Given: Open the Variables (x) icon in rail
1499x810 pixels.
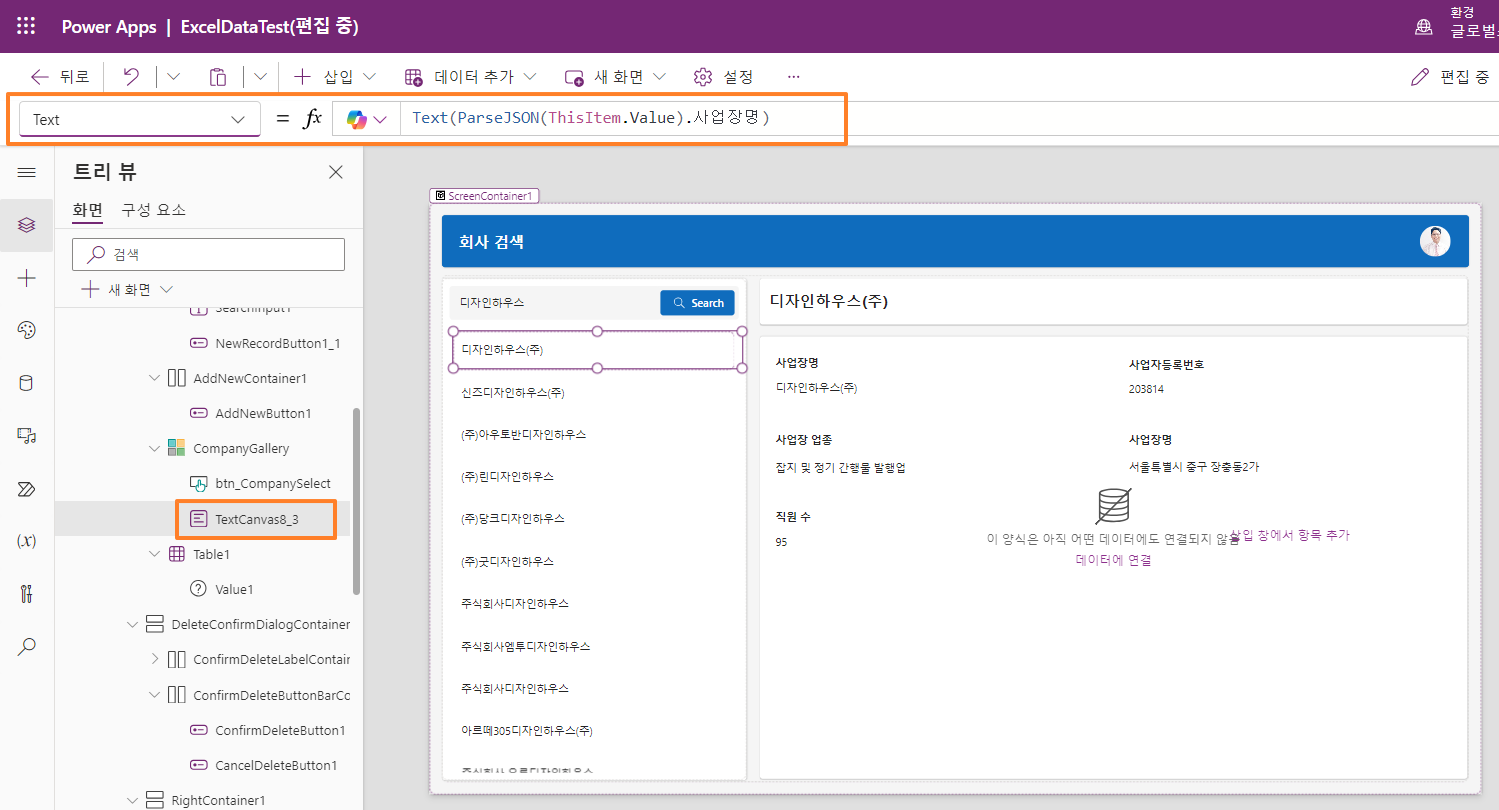Looking at the screenshot, I should point(27,541).
